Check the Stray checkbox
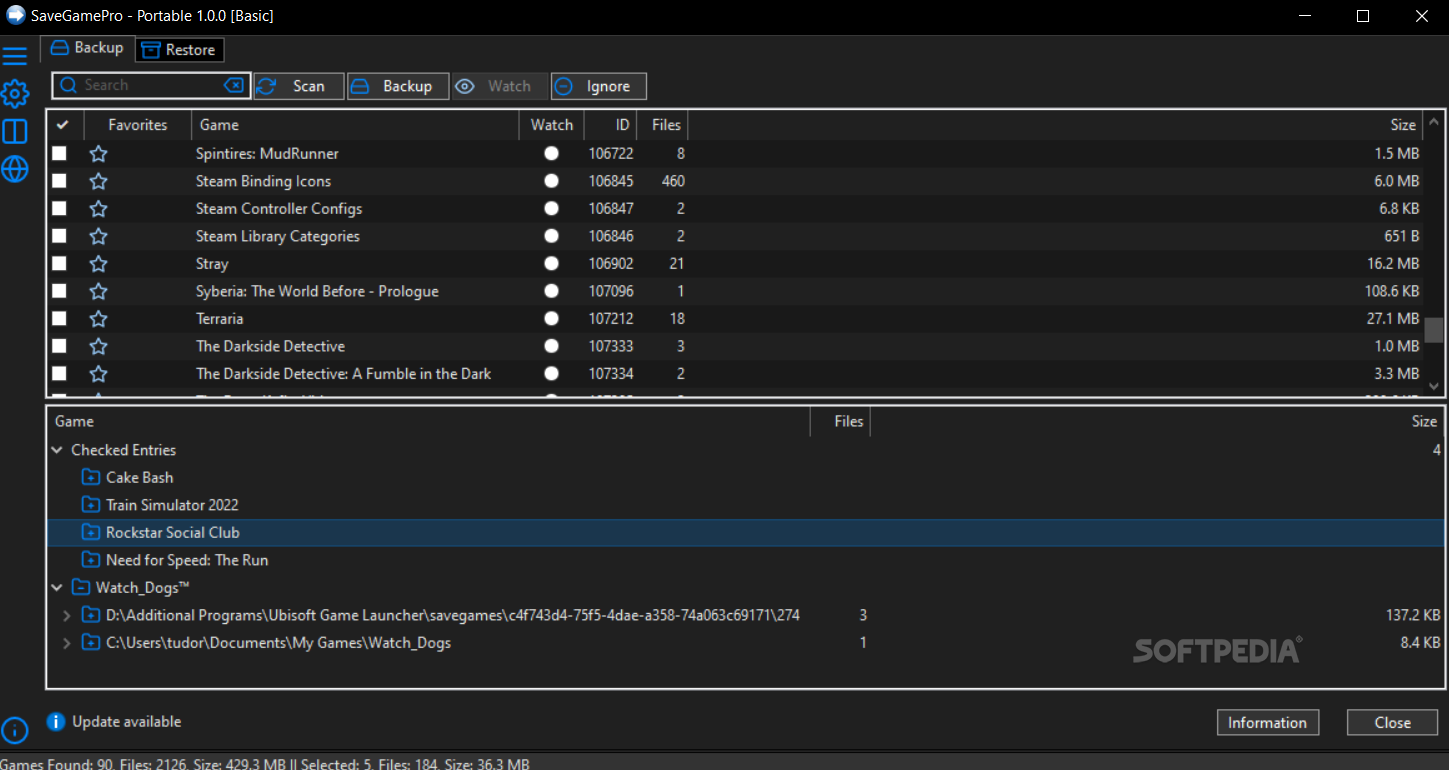This screenshot has width=1449, height=770. 60,264
